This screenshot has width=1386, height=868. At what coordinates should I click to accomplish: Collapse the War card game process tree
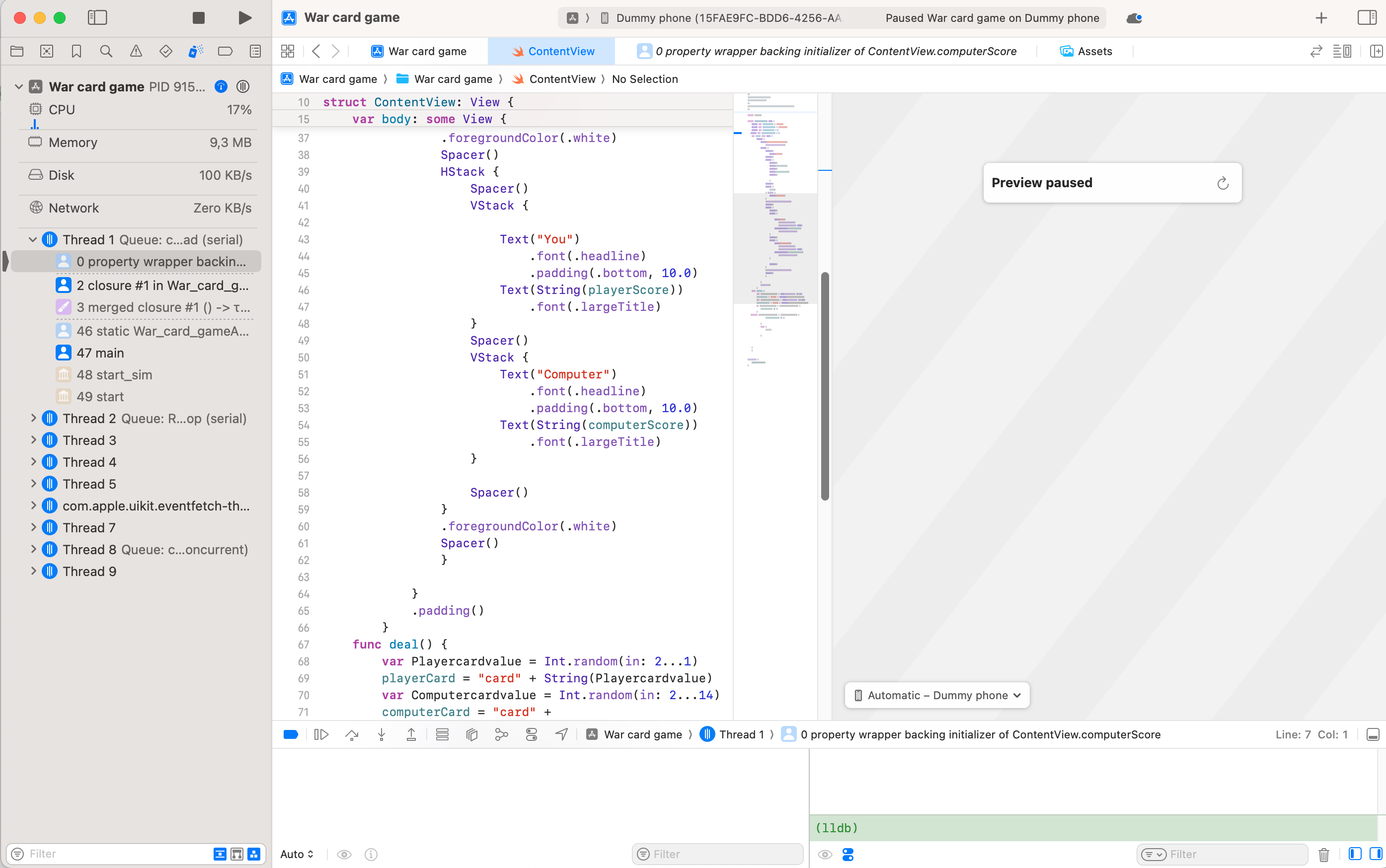[18, 87]
